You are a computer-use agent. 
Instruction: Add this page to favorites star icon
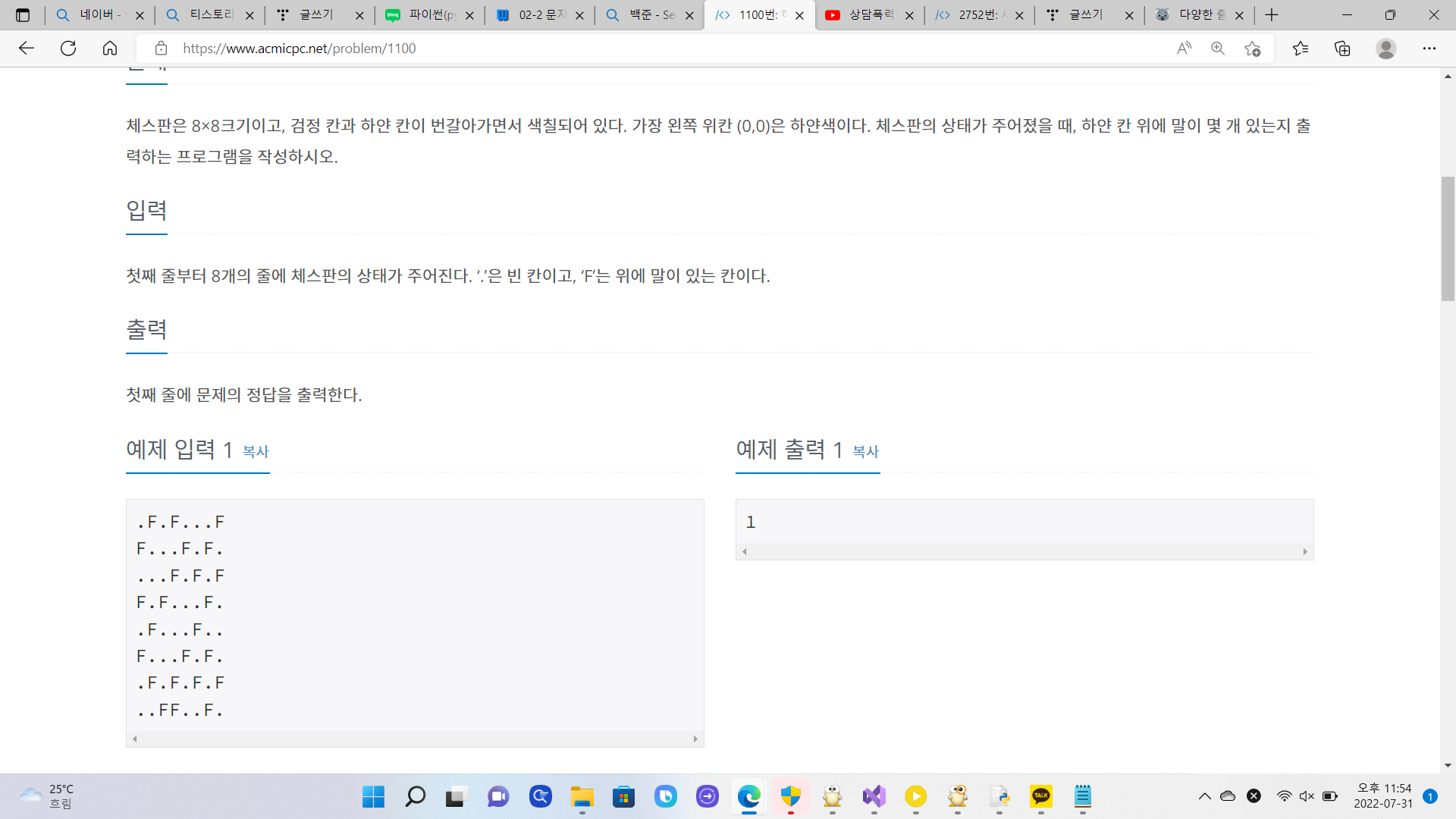point(1252,49)
